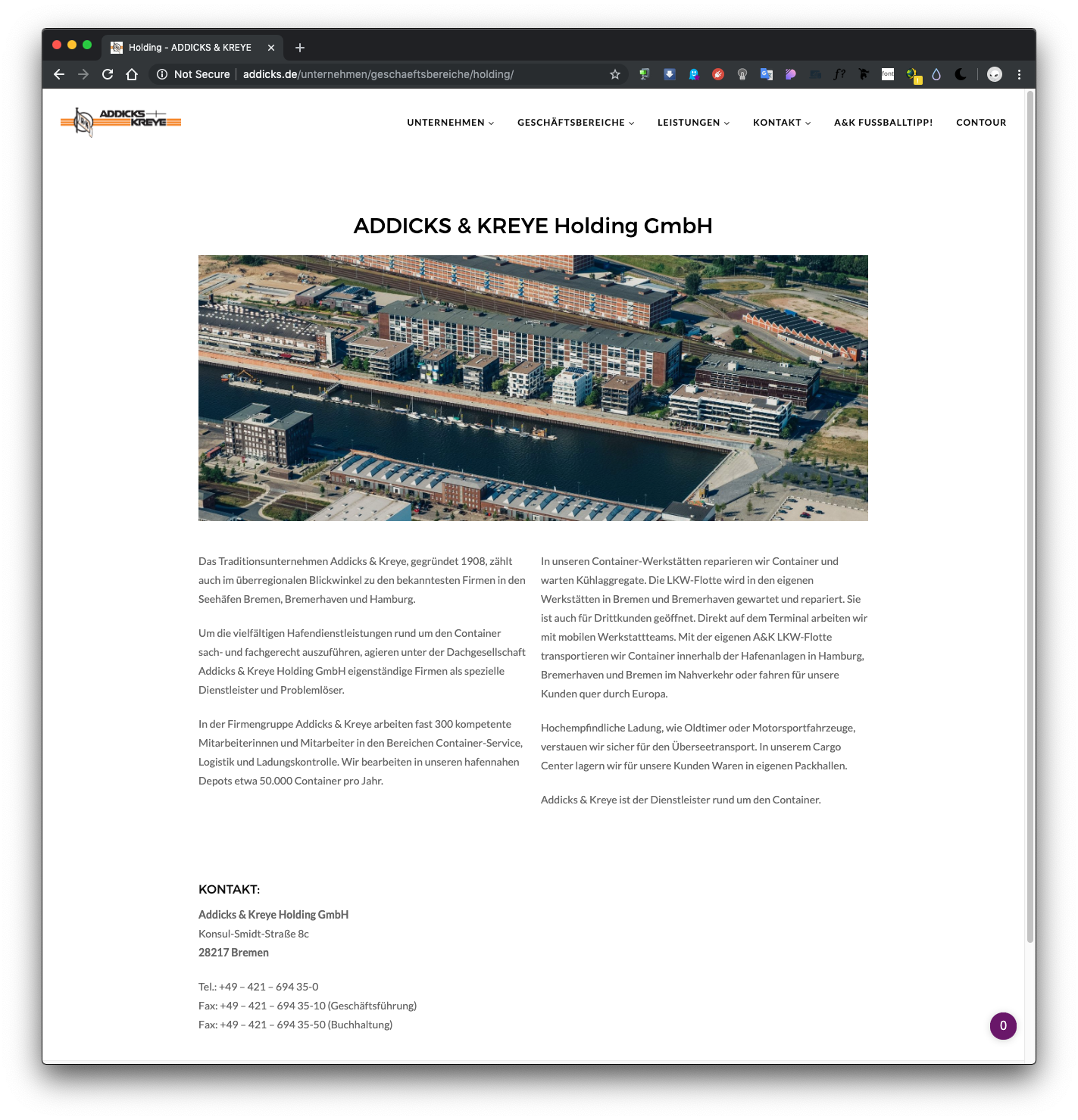Image resolution: width=1078 pixels, height=1120 pixels.
Task: Open the black ninja extension
Action: click(x=864, y=74)
